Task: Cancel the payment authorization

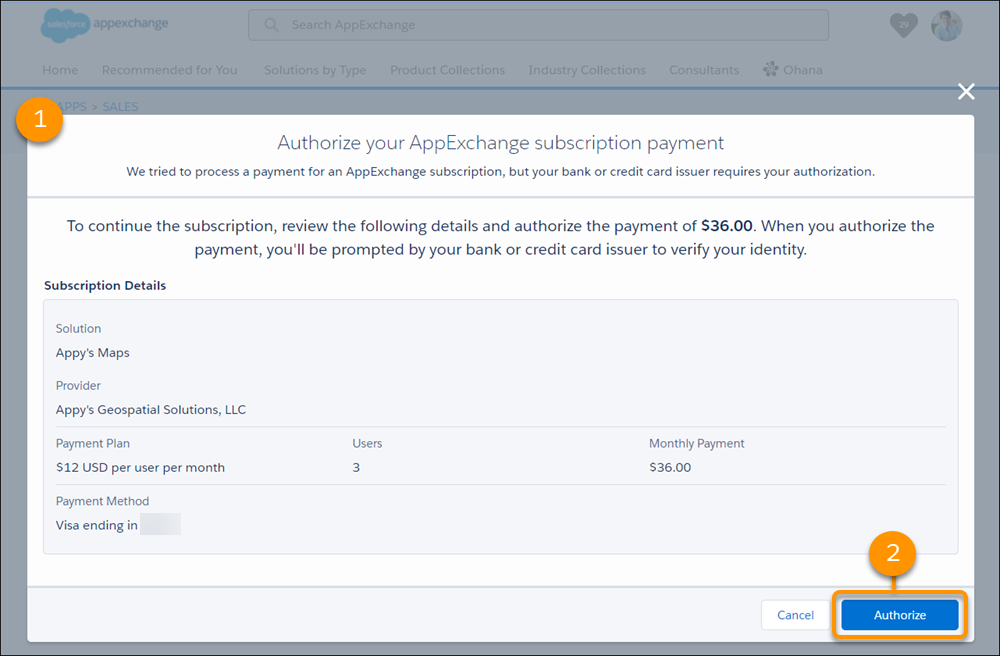Action: click(x=795, y=615)
